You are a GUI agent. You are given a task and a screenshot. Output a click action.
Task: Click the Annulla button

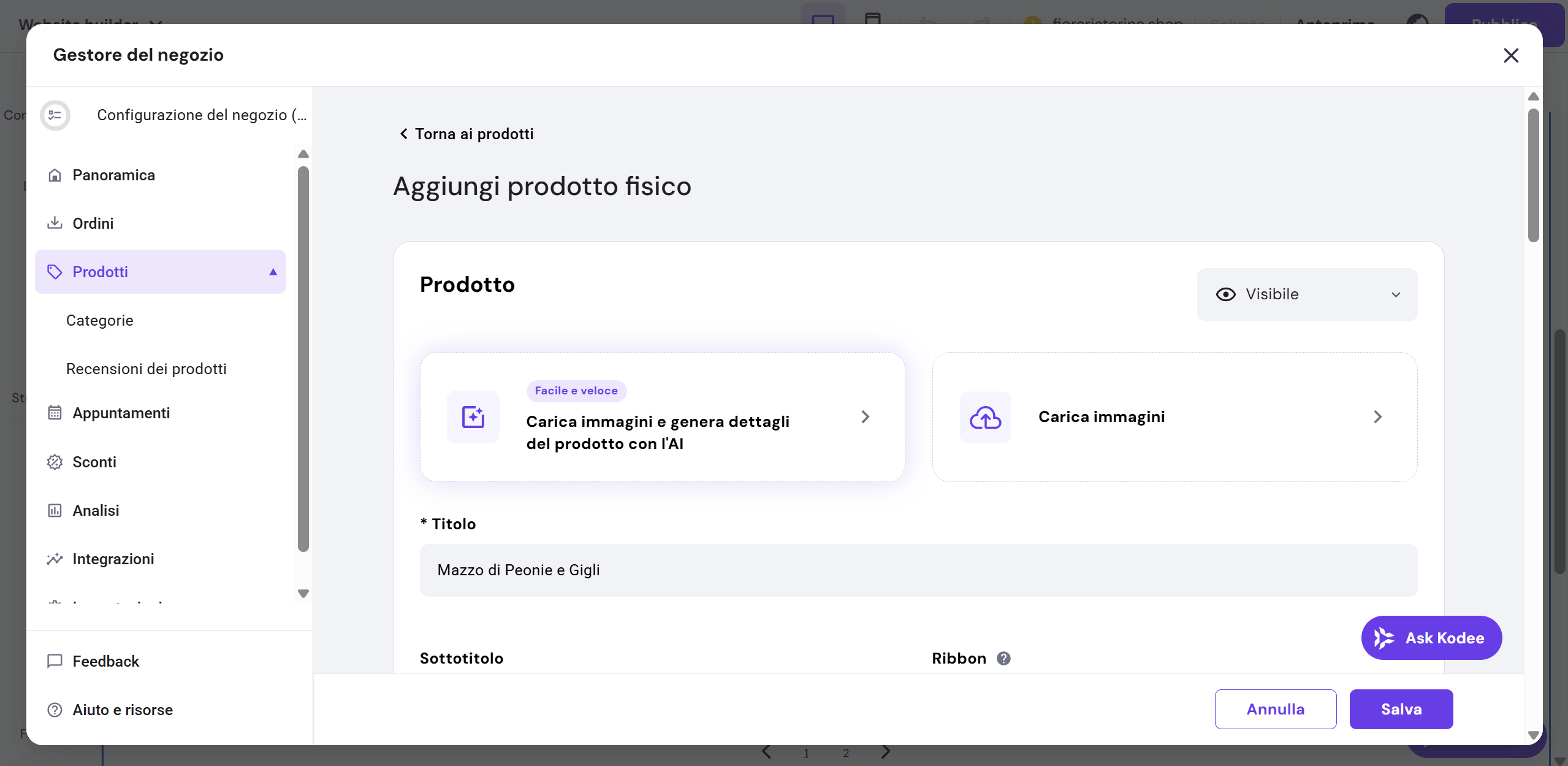coord(1275,709)
